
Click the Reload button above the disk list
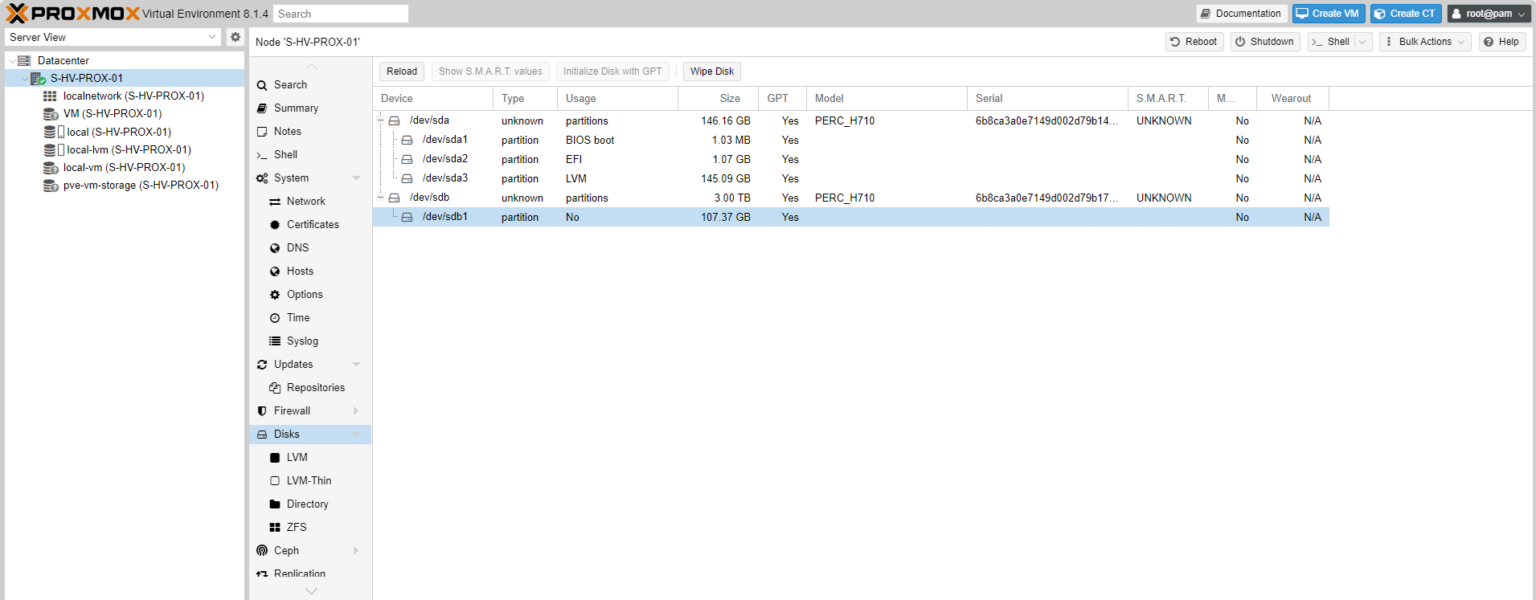[x=401, y=71]
